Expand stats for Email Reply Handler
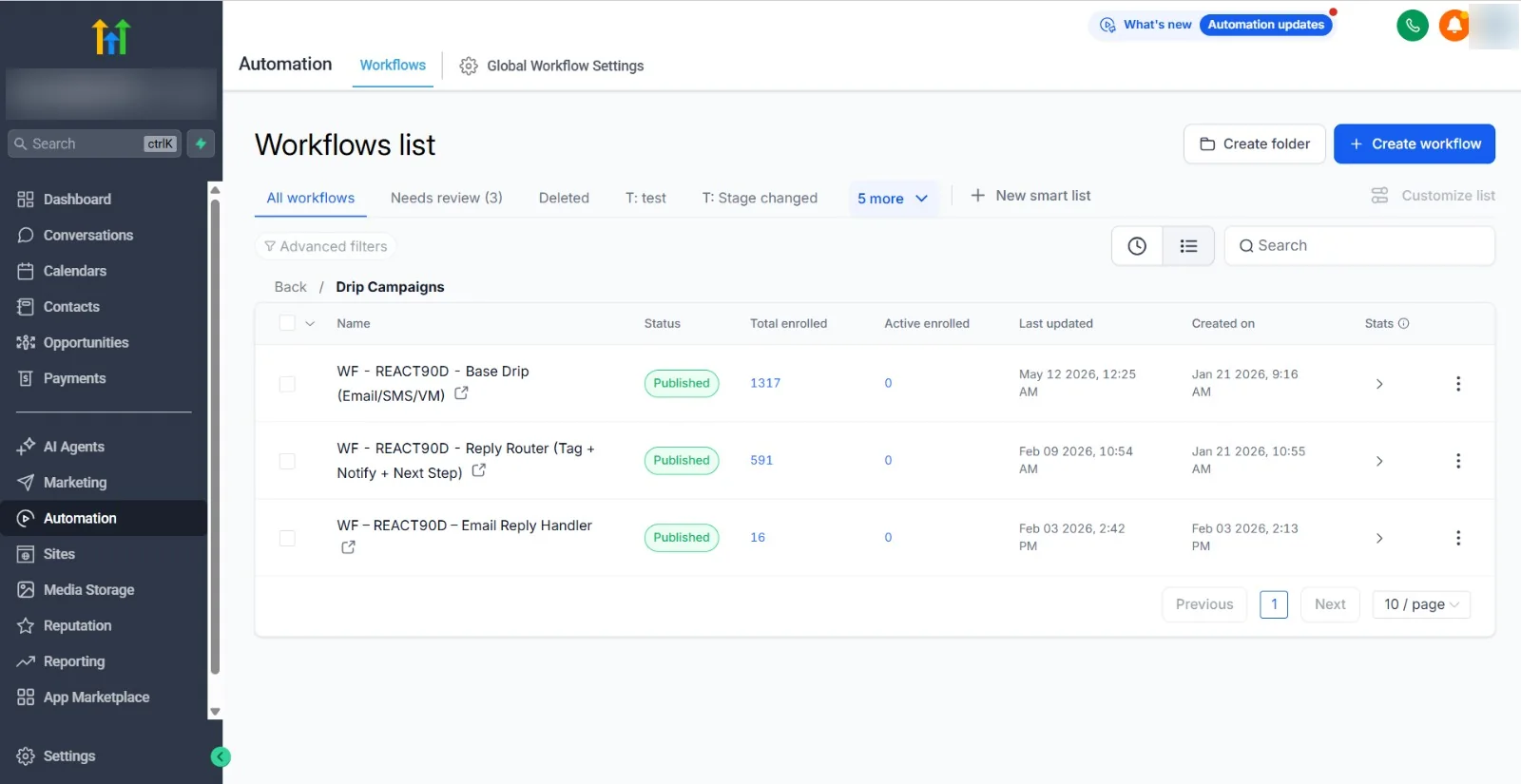Screen dimensions: 1521x784 [1379, 538]
